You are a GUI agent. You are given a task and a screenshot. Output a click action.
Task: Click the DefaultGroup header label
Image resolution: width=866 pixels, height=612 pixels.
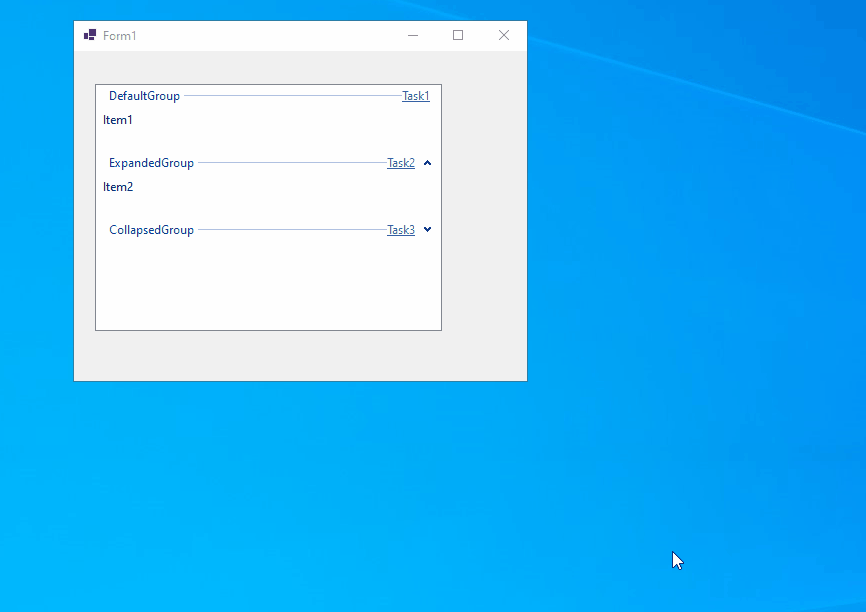pyautogui.click(x=144, y=95)
